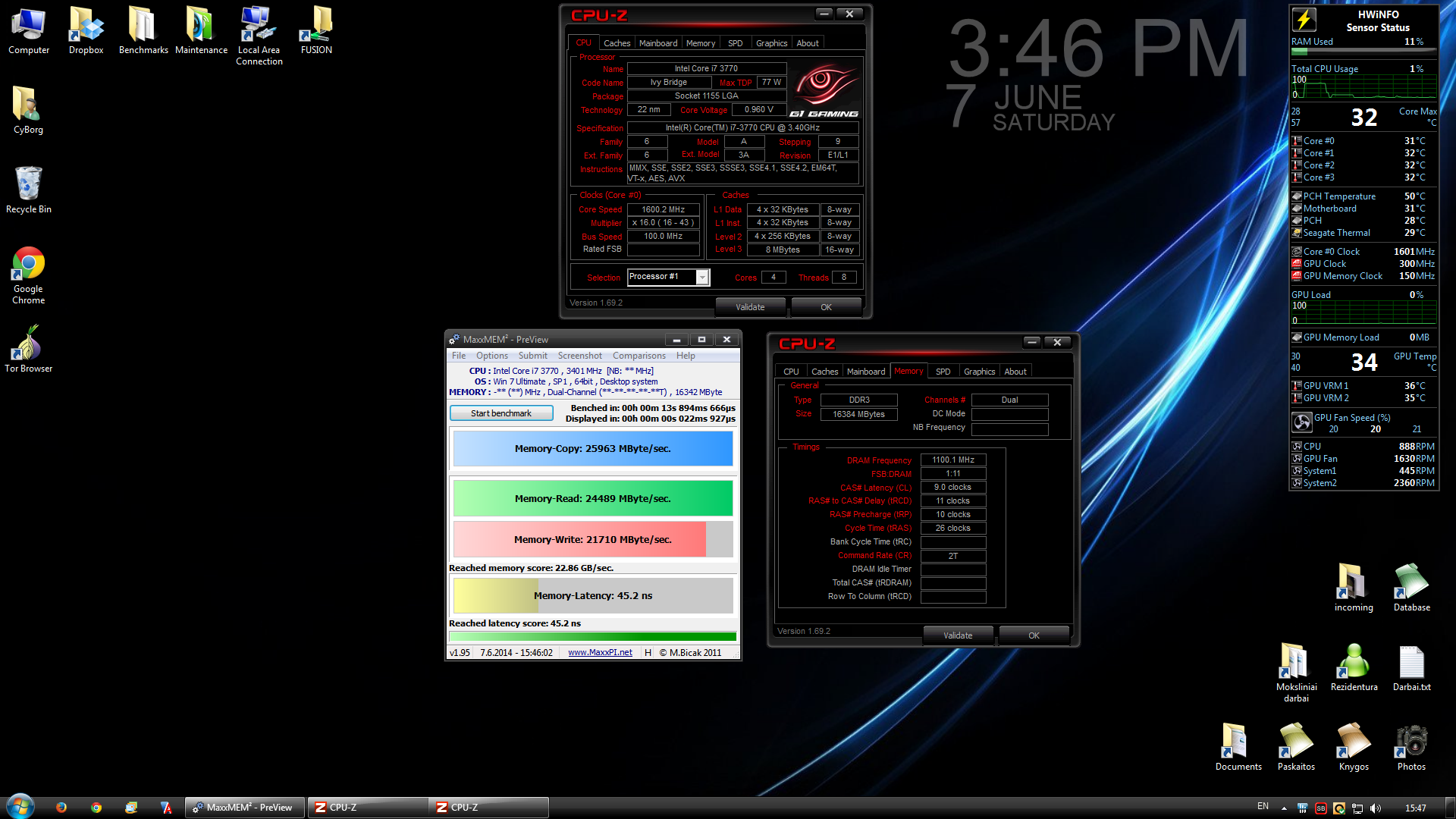The height and width of the screenshot is (819, 1456).
Task: Click the Memory-Latency result bar
Action: point(593,595)
